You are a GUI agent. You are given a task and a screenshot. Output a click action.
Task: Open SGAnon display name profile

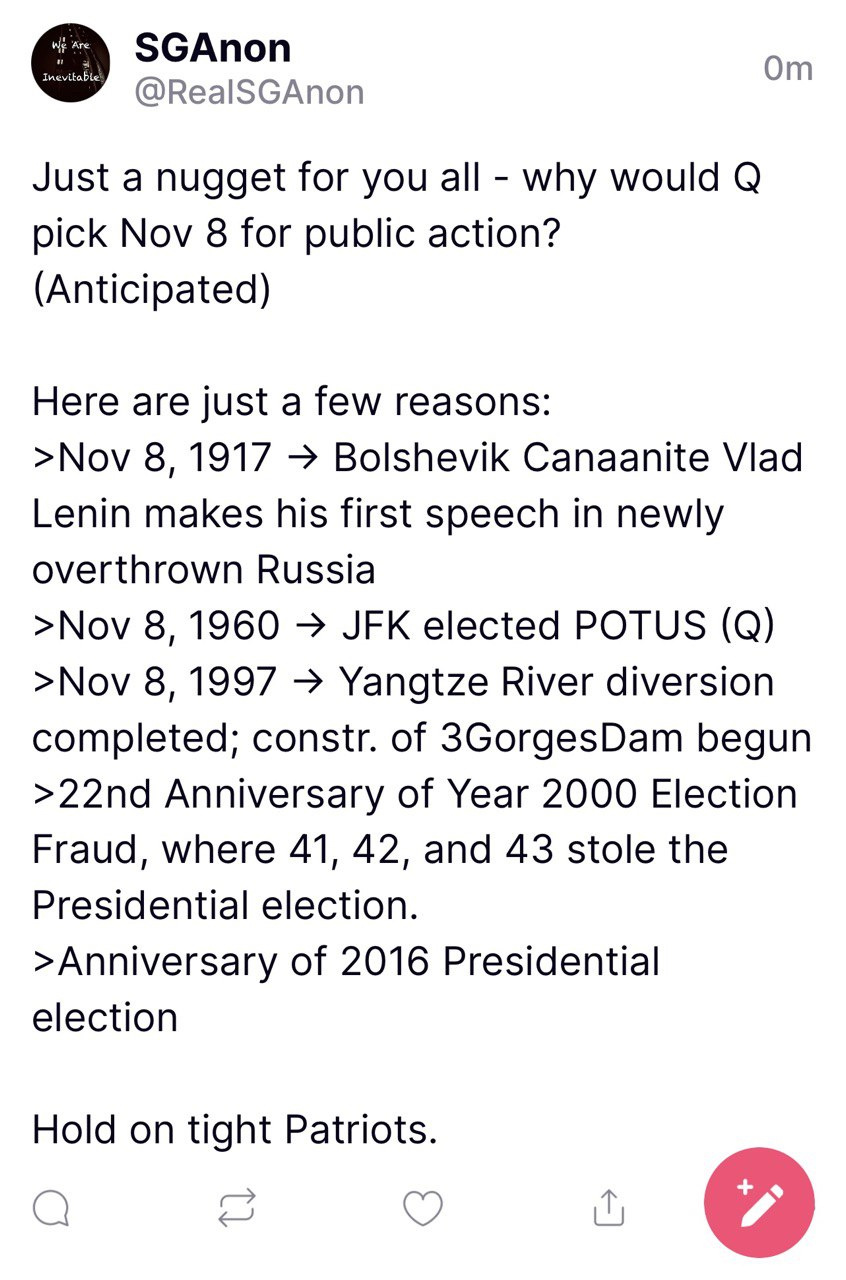[x=212, y=47]
